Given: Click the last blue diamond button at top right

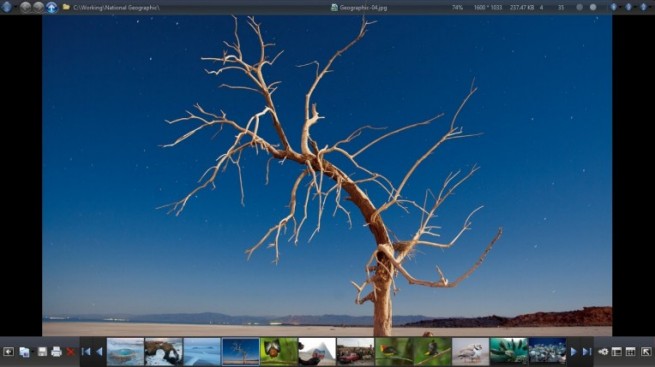Looking at the screenshot, I should (x=644, y=7).
